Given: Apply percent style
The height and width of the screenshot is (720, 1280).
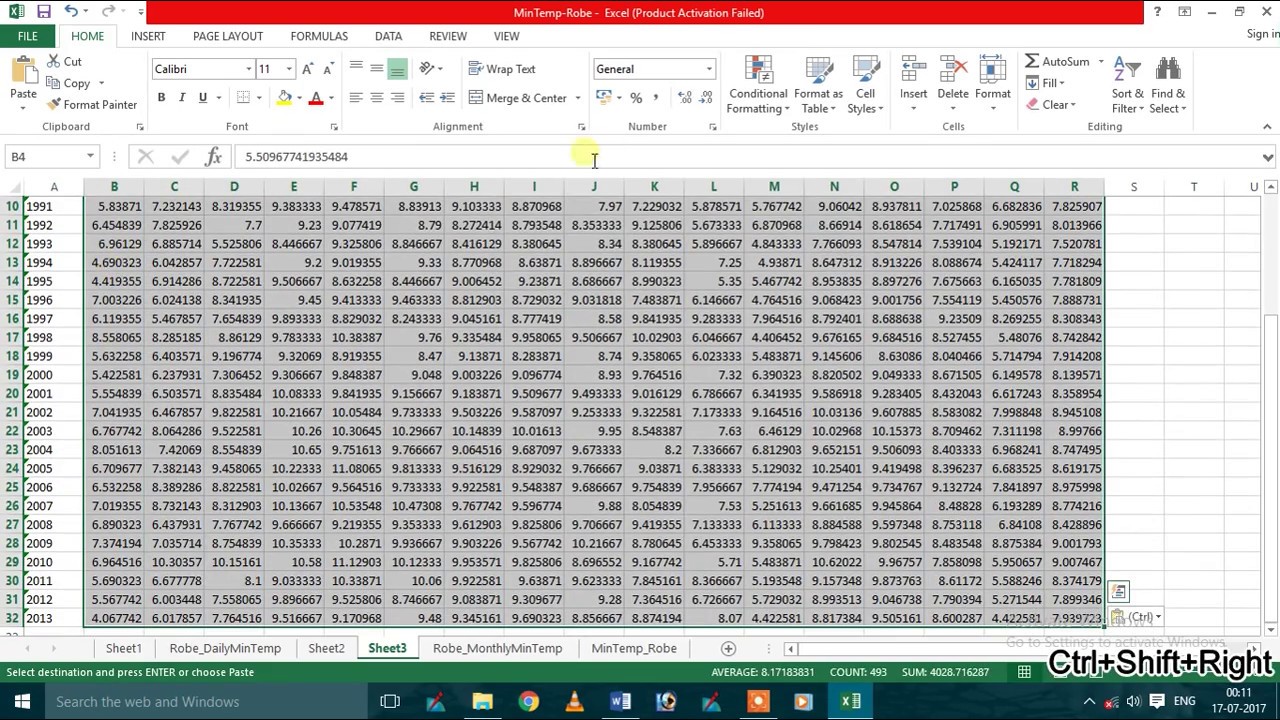Looking at the screenshot, I should point(636,98).
